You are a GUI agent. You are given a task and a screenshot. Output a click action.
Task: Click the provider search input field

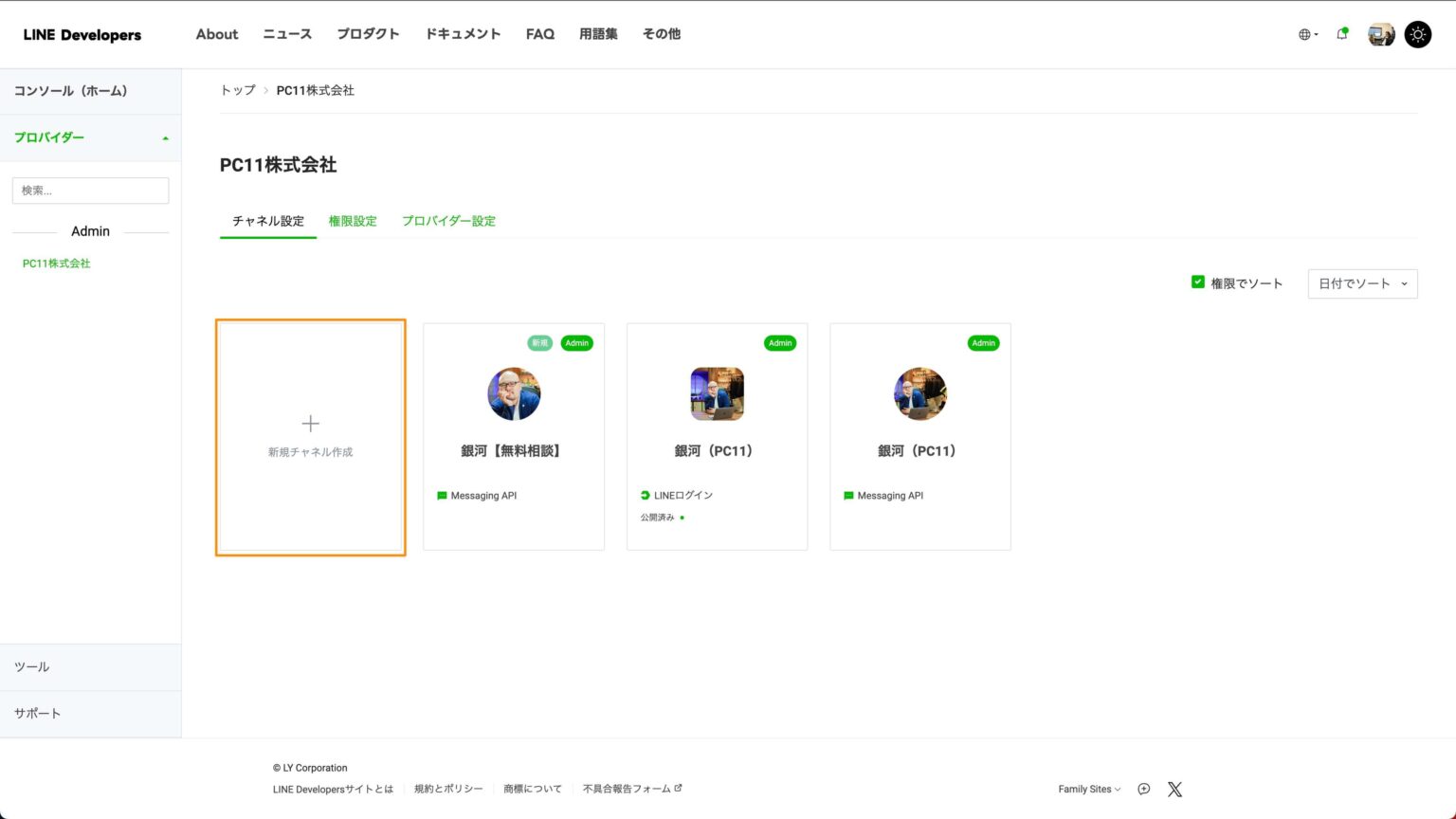pos(90,190)
